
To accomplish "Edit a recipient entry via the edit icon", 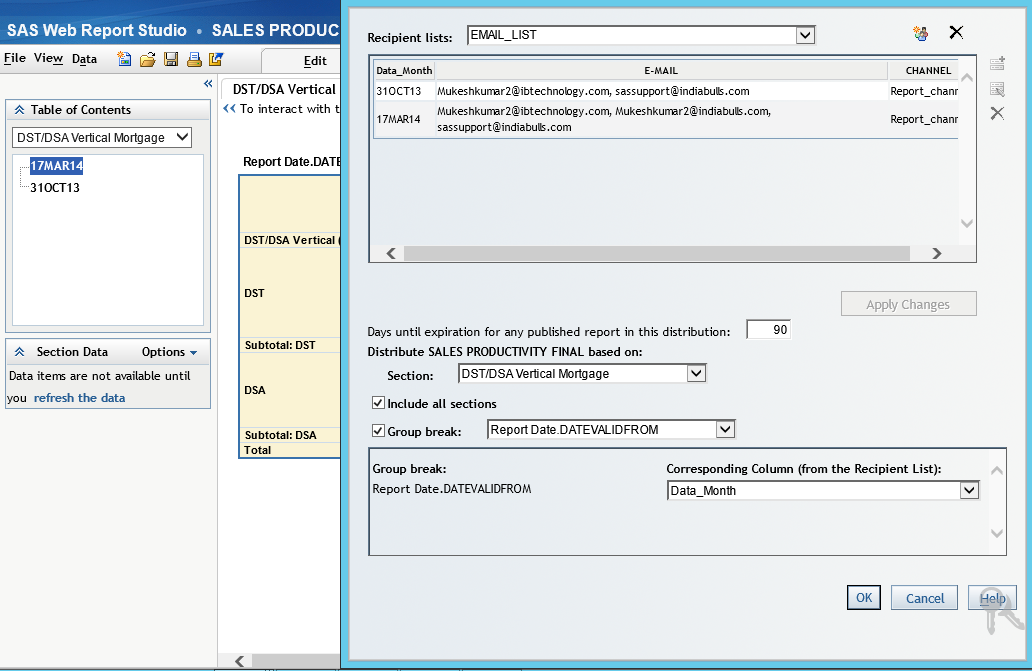I will 996,90.
